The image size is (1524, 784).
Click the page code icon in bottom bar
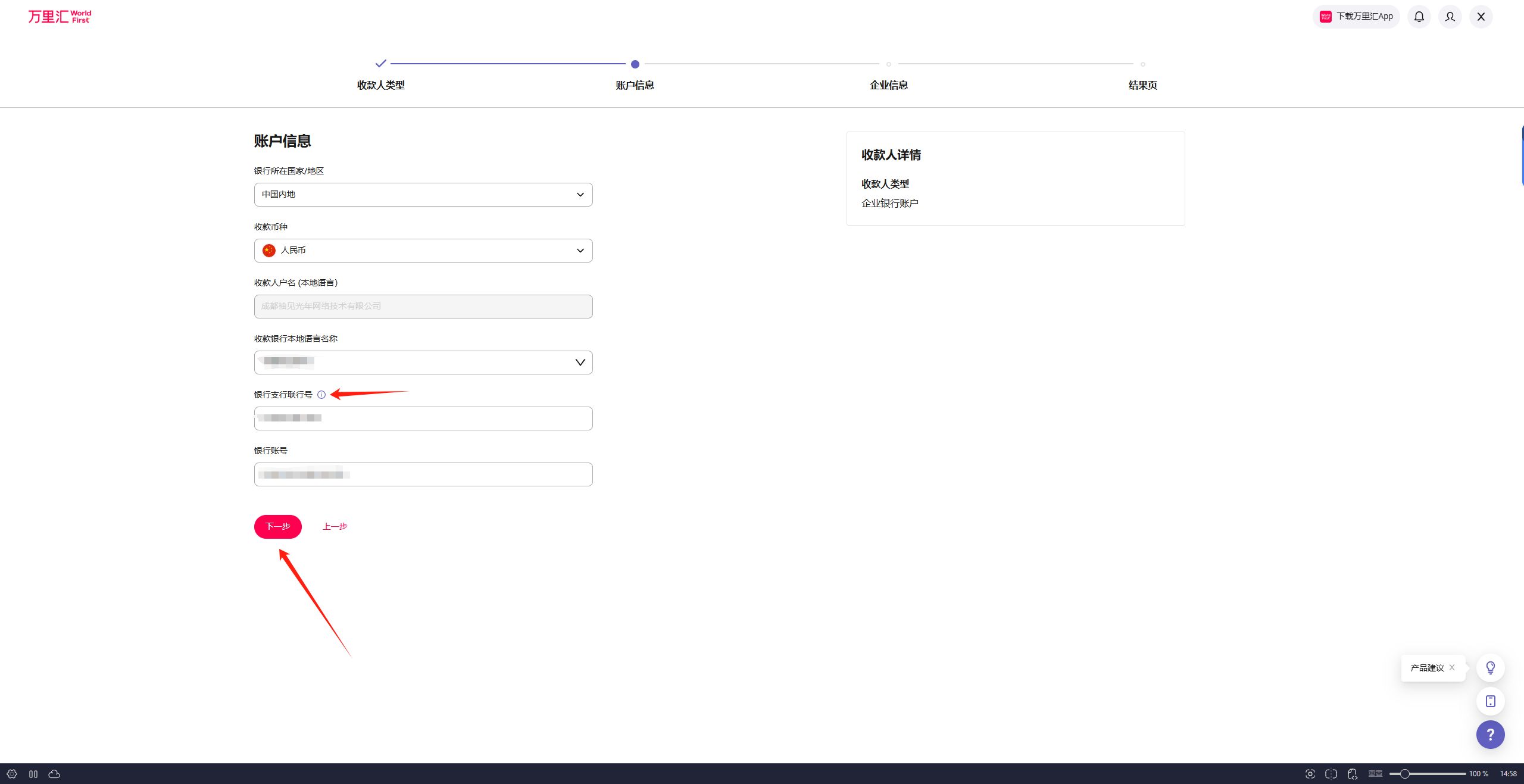pyautogui.click(x=1353, y=774)
